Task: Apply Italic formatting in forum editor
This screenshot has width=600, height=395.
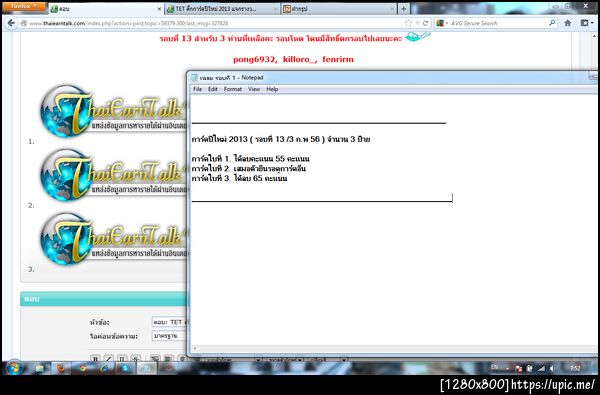Action: click(109, 359)
